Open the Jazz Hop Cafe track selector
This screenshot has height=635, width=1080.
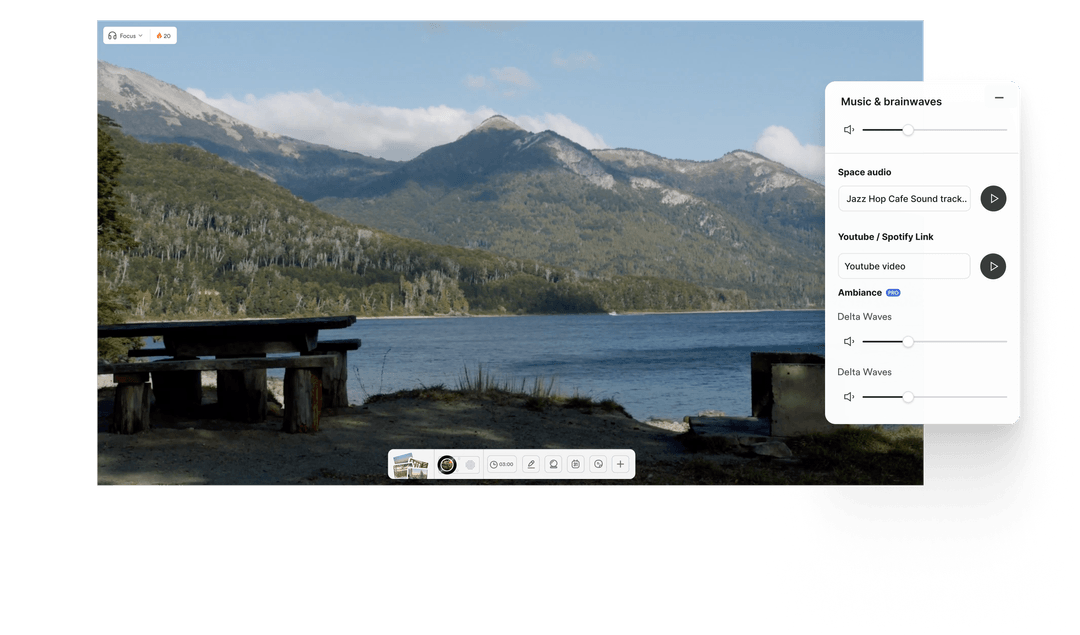904,198
